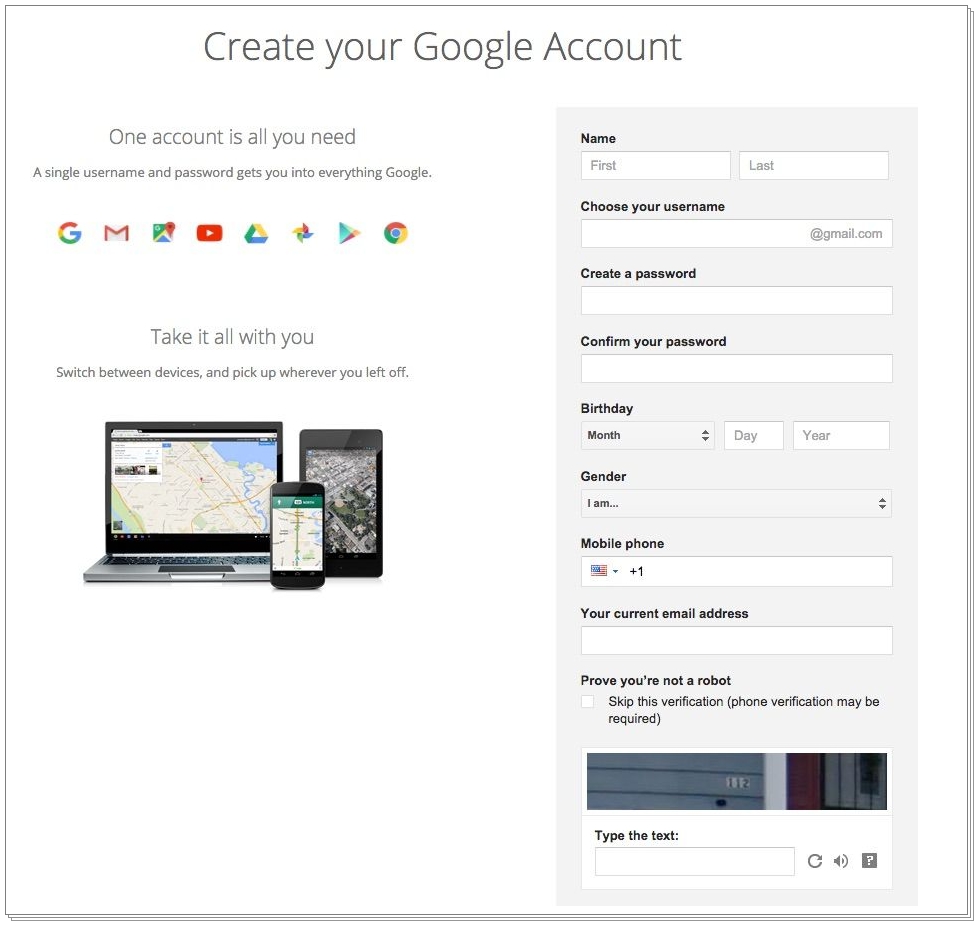Click 'Prove you're not a robot' label
Image resolution: width=979 pixels, height=926 pixels.
click(656, 681)
